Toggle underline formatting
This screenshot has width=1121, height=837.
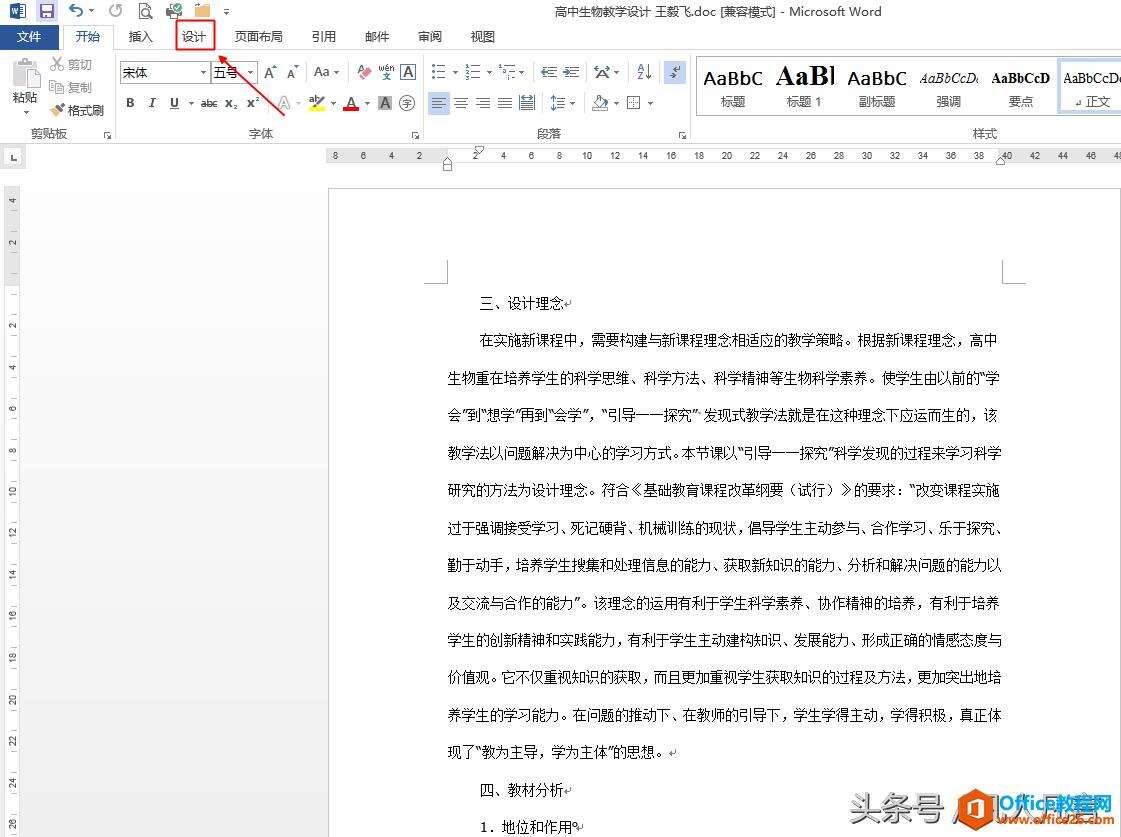174,104
